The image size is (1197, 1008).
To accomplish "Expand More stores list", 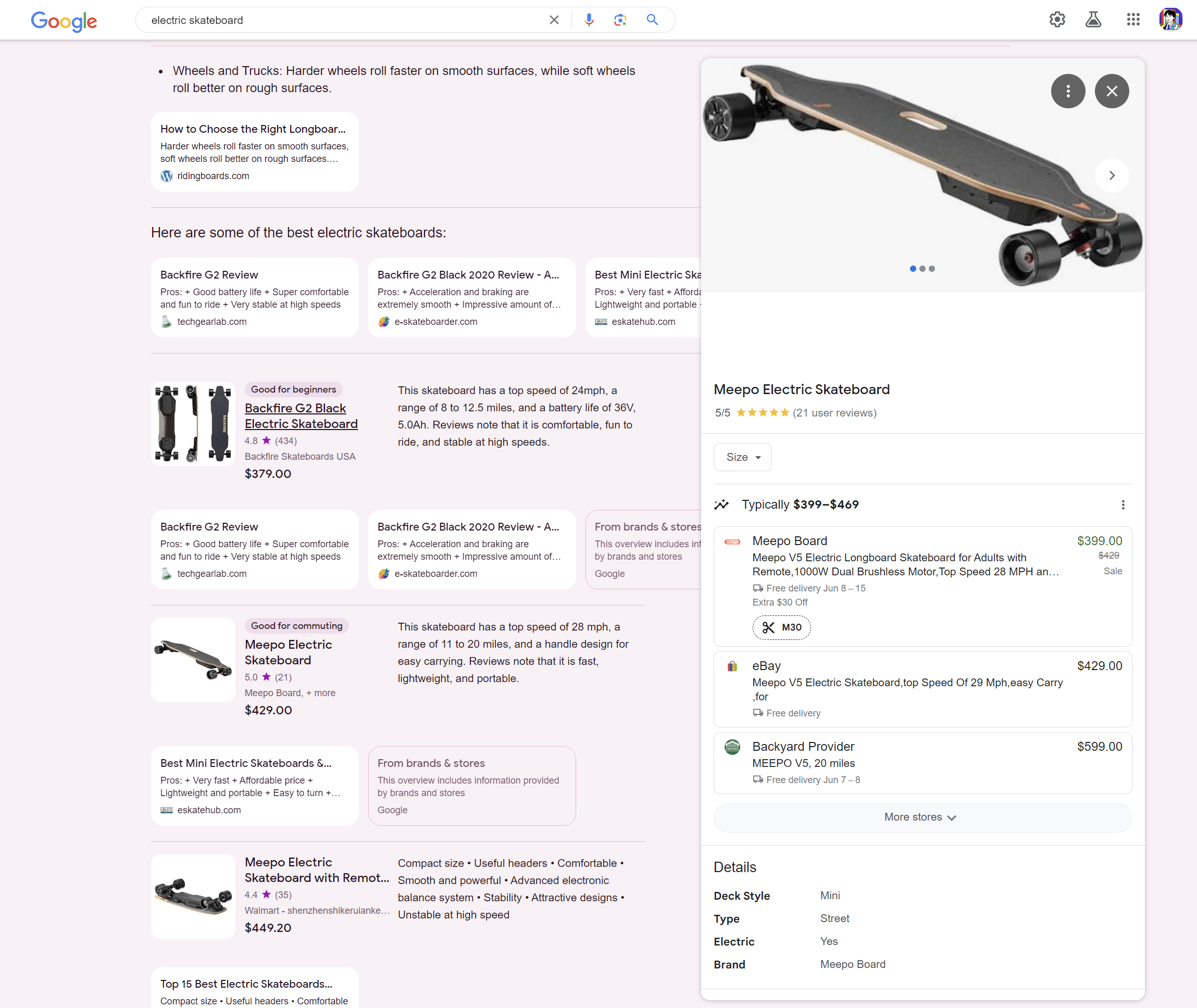I will (x=921, y=817).
